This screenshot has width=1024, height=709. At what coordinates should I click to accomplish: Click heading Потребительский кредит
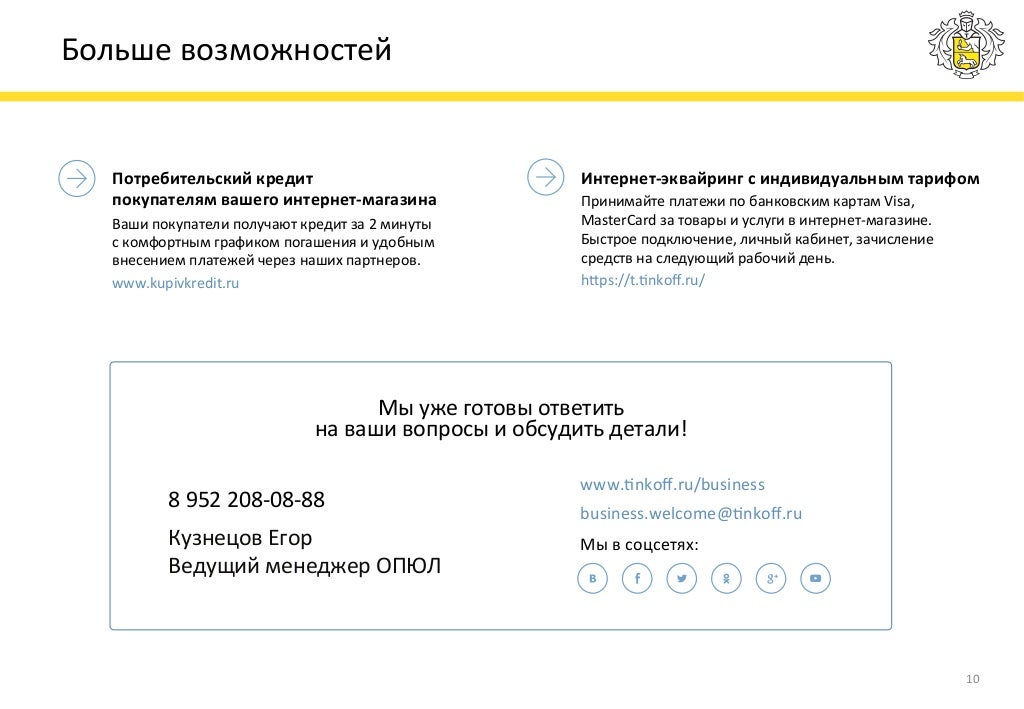212,178
